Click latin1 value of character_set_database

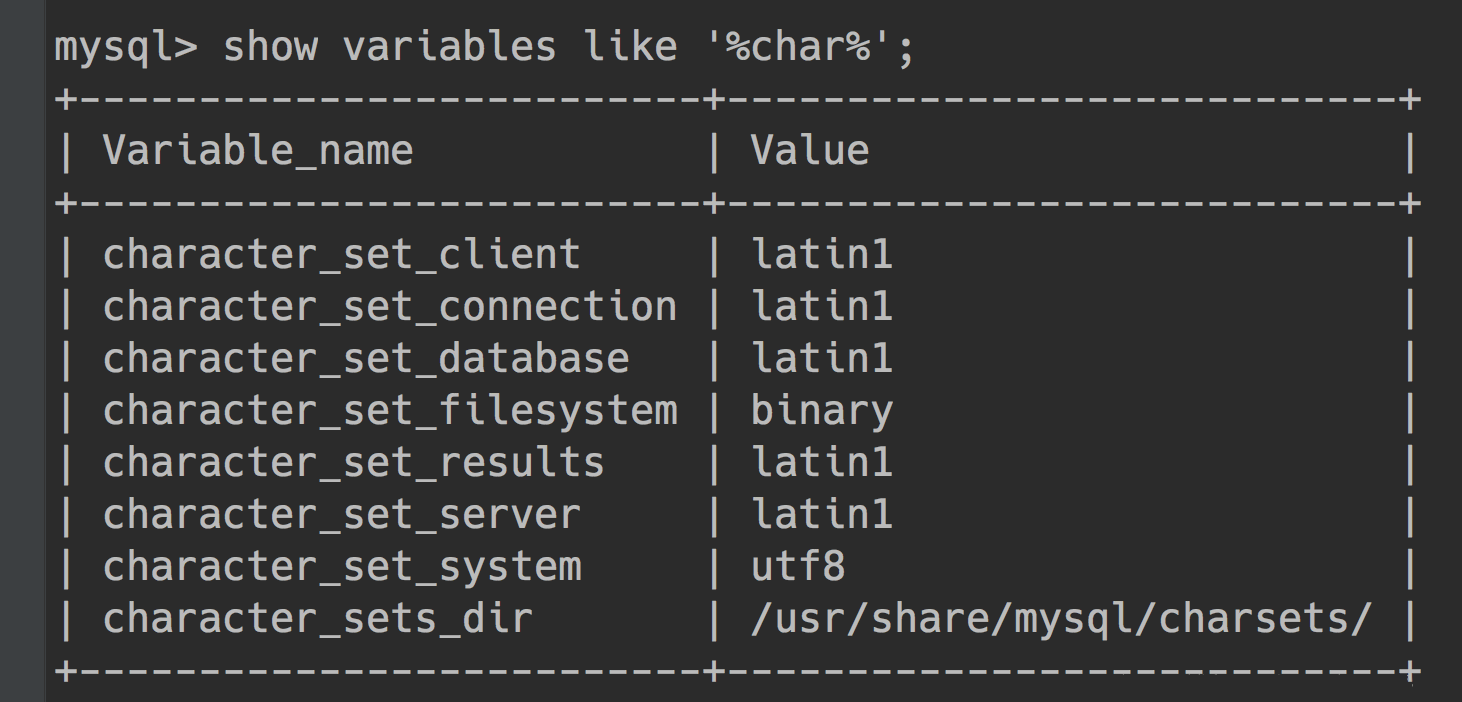coord(822,359)
